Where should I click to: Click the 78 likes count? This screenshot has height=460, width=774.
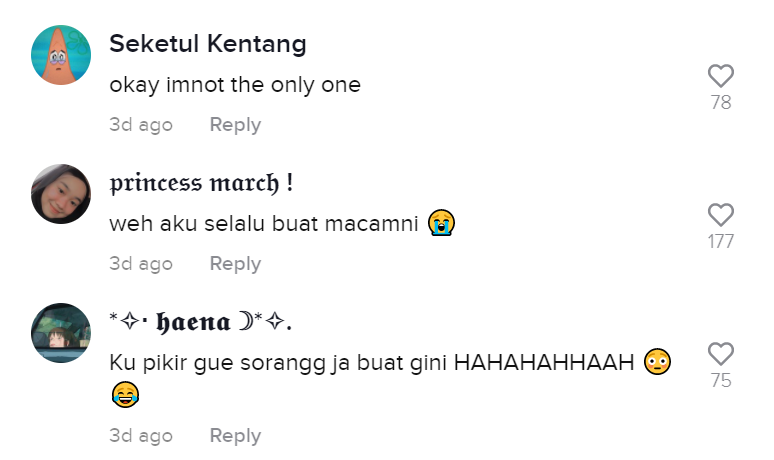[x=720, y=102]
